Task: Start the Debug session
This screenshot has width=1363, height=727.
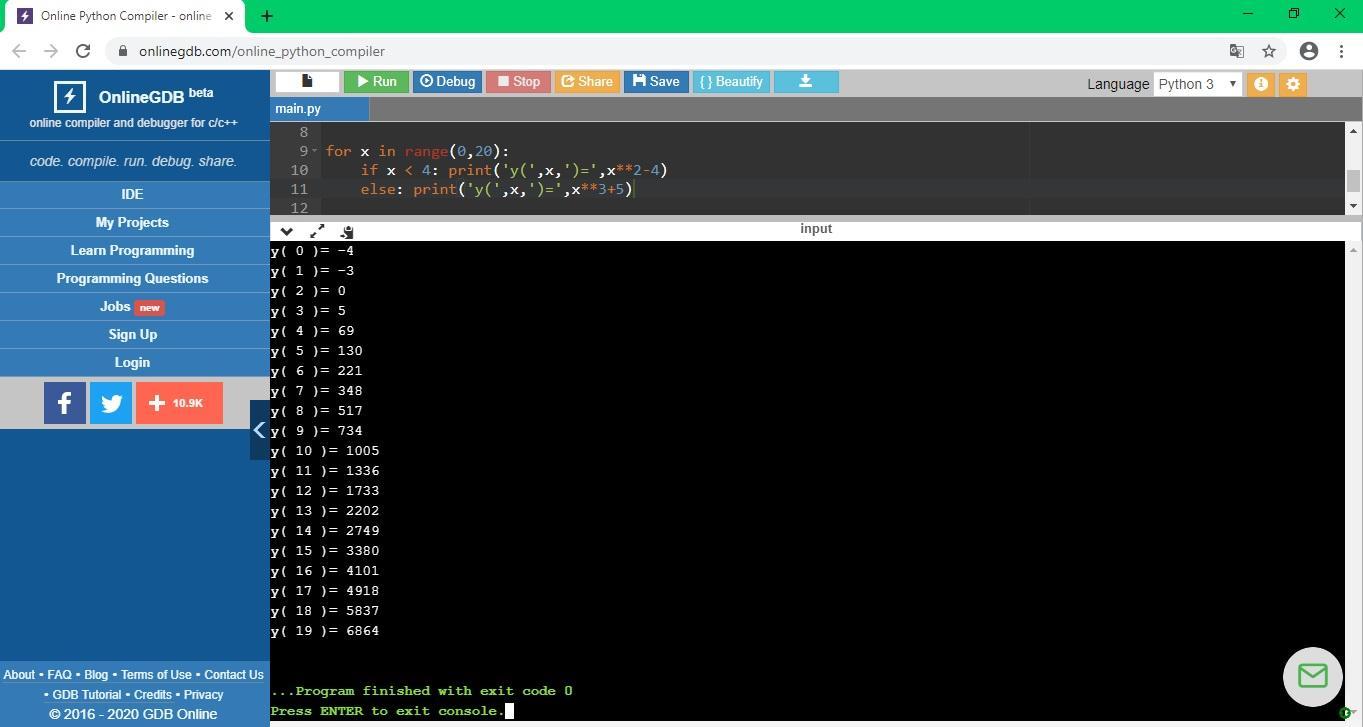Action: pyautogui.click(x=447, y=82)
